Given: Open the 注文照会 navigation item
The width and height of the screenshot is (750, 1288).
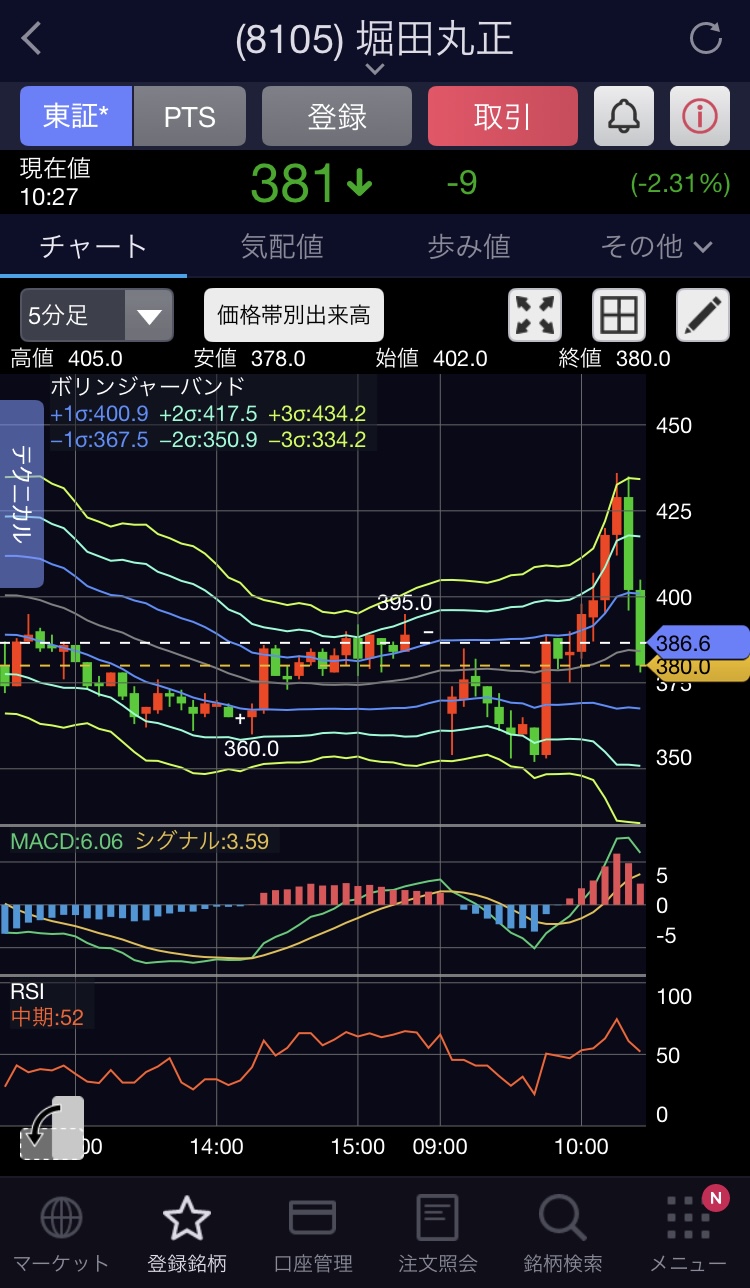Looking at the screenshot, I should [437, 1235].
